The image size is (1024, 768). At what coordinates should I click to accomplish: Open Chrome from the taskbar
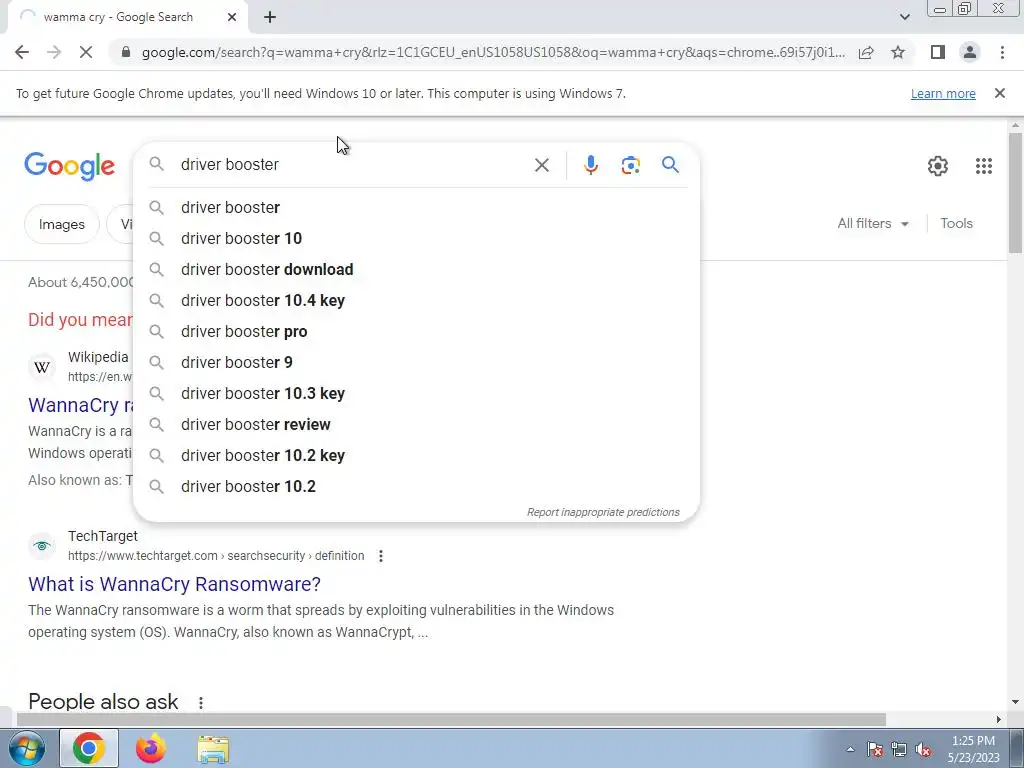89,748
